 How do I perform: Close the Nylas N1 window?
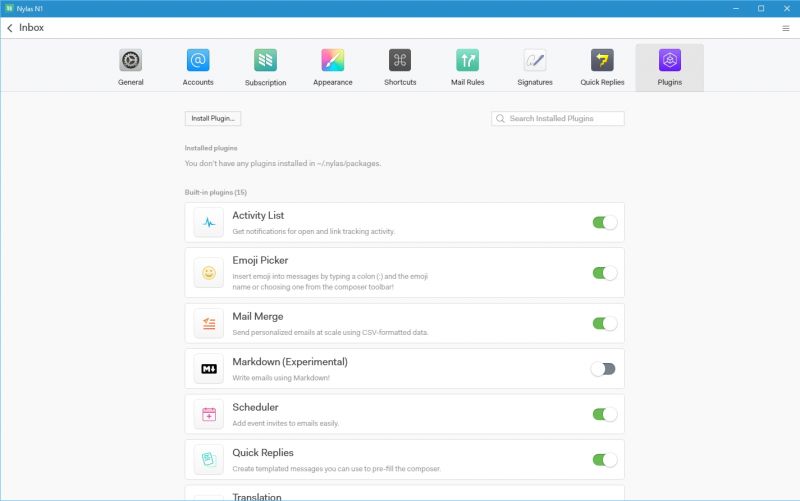coord(787,8)
